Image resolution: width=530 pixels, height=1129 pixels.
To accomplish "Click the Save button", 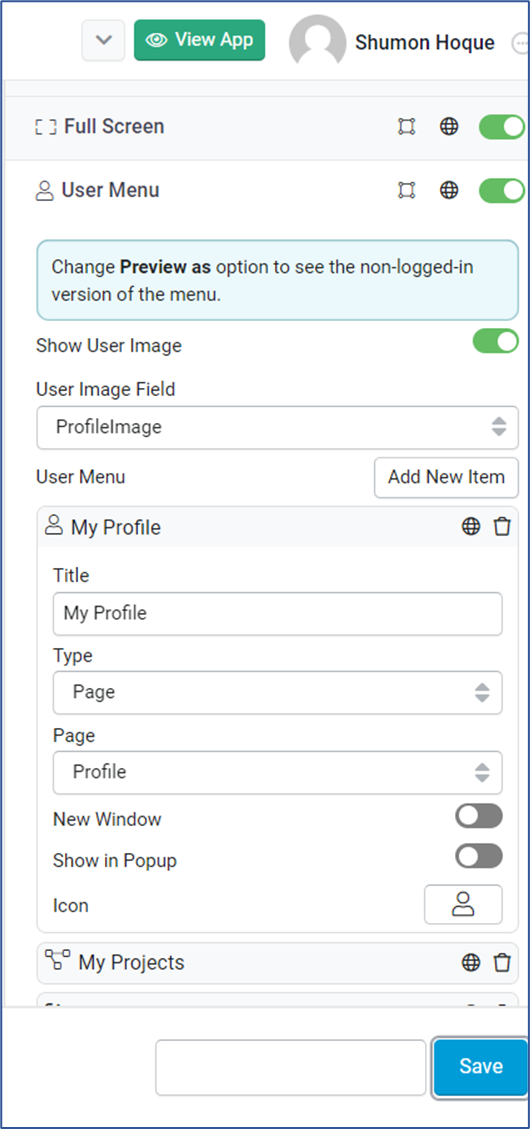I will tap(480, 1067).
